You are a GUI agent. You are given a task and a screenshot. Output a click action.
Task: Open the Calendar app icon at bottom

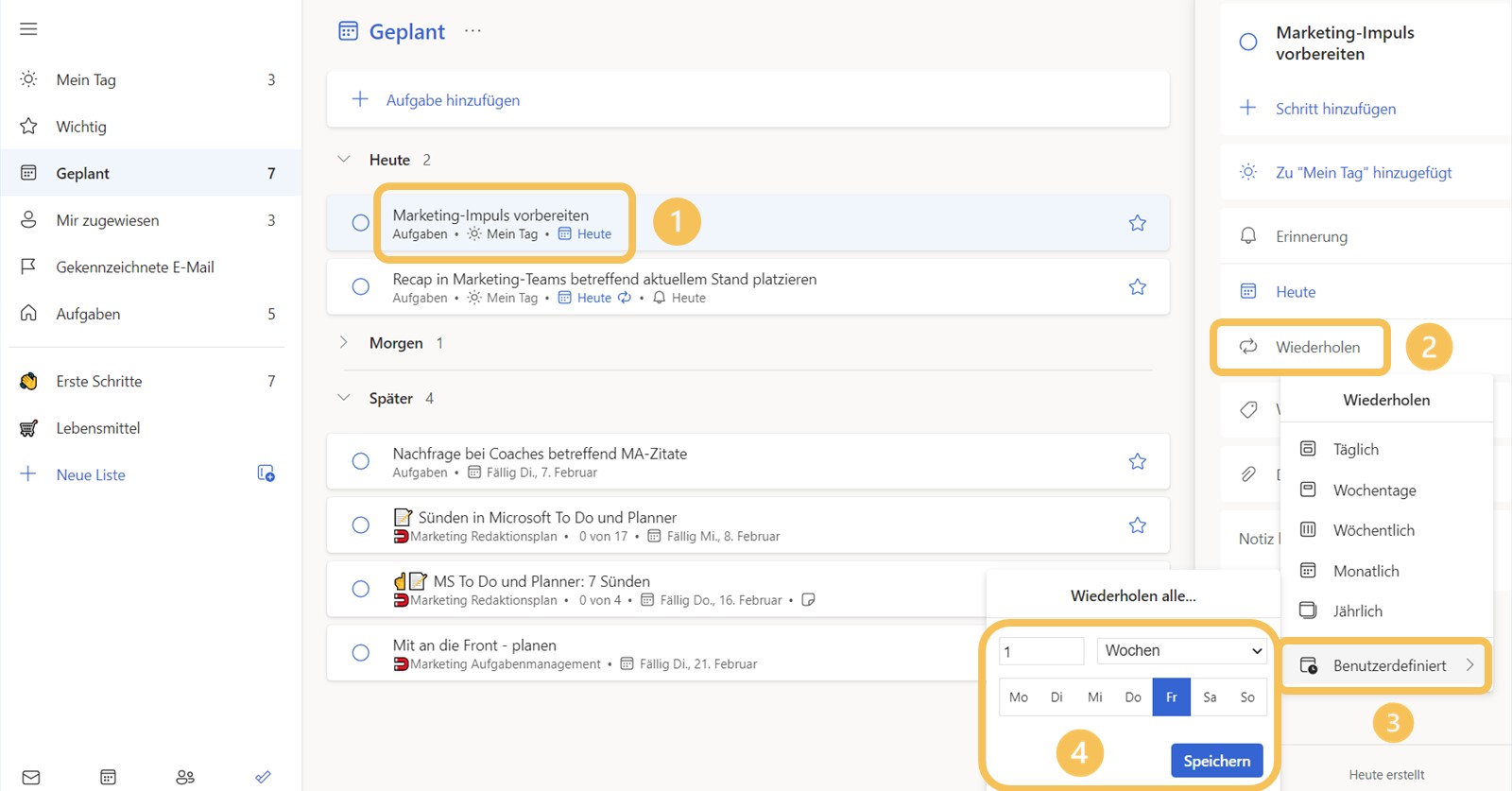click(x=109, y=777)
